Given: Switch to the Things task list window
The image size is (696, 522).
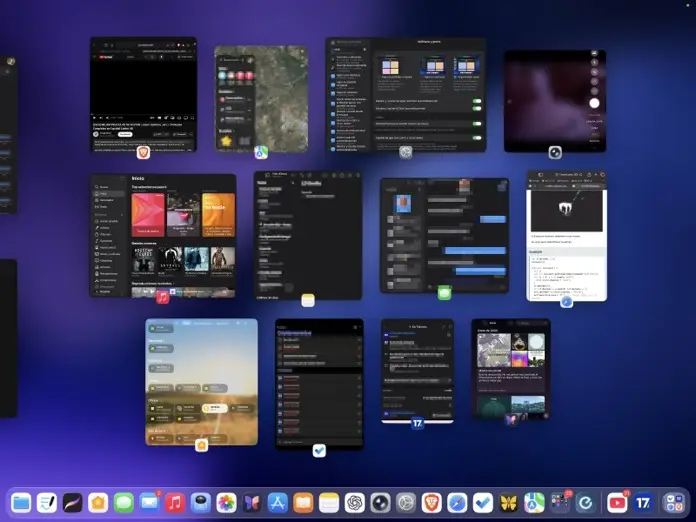Looking at the screenshot, I should tap(319, 384).
